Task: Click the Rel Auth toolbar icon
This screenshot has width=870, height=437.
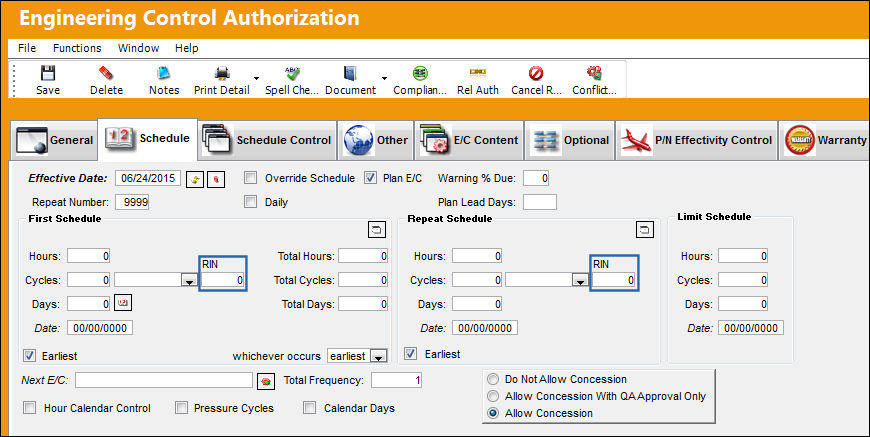Action: pos(478,73)
